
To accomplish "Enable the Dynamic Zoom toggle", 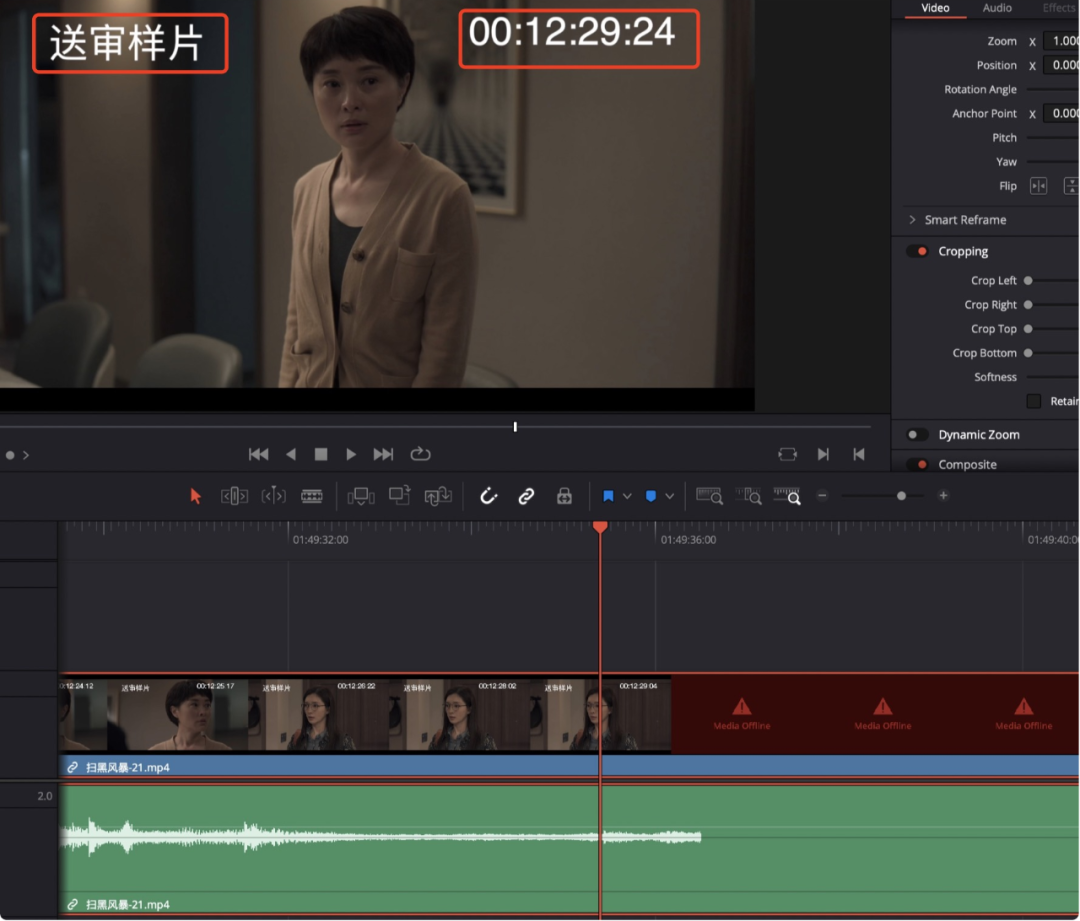I will pos(917,435).
